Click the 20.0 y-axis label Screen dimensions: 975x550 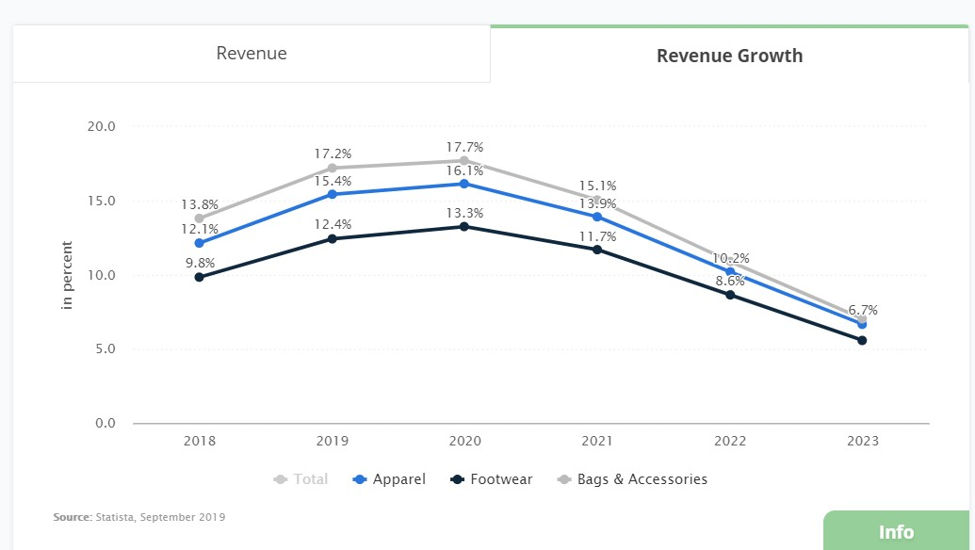click(x=101, y=126)
